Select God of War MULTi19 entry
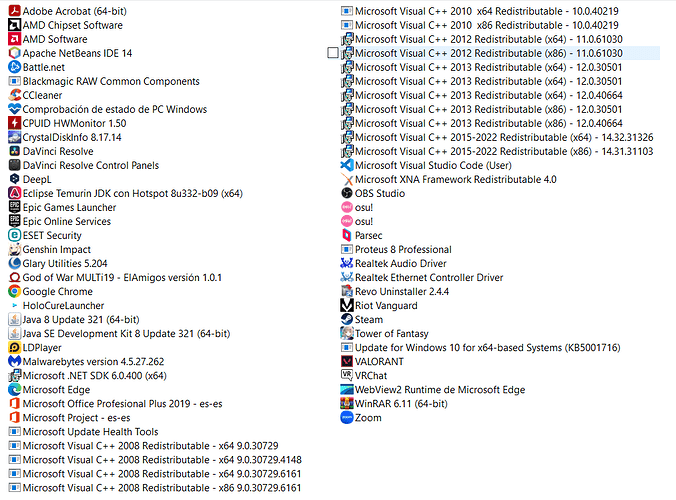 click(x=115, y=277)
